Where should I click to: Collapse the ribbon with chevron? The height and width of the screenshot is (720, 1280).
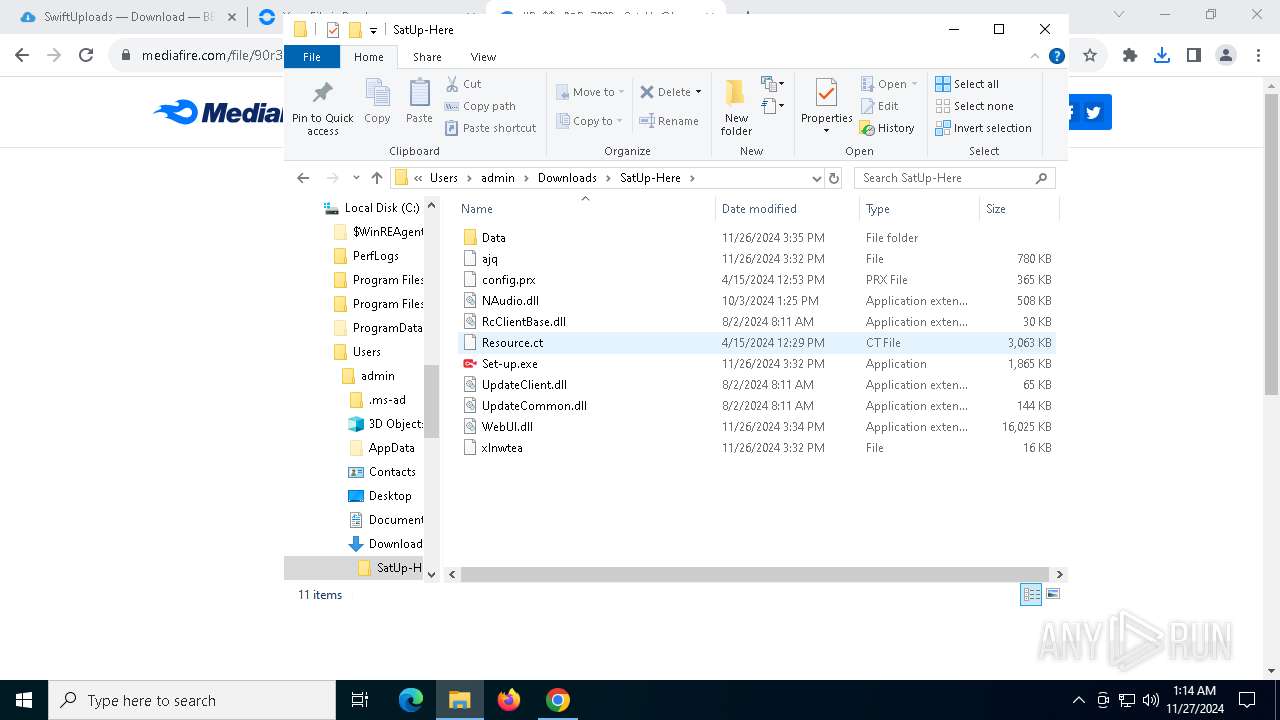[x=1036, y=57]
